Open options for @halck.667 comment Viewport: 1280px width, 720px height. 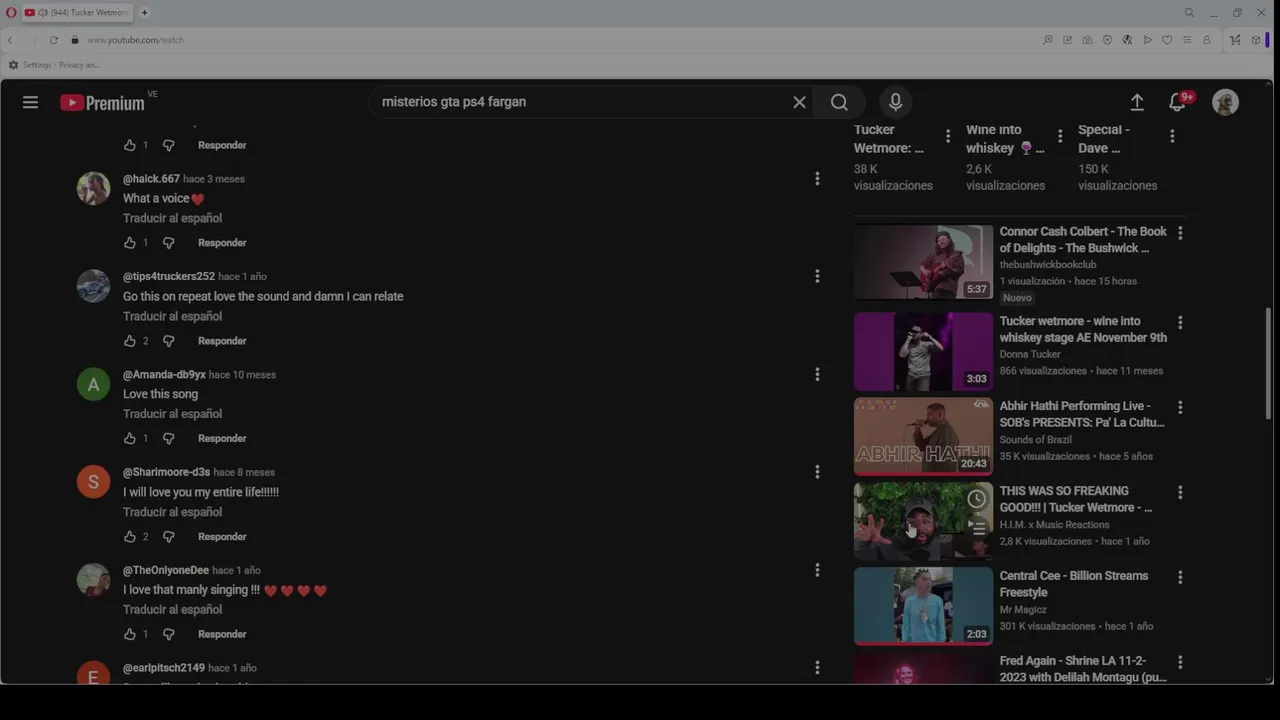pyautogui.click(x=817, y=179)
